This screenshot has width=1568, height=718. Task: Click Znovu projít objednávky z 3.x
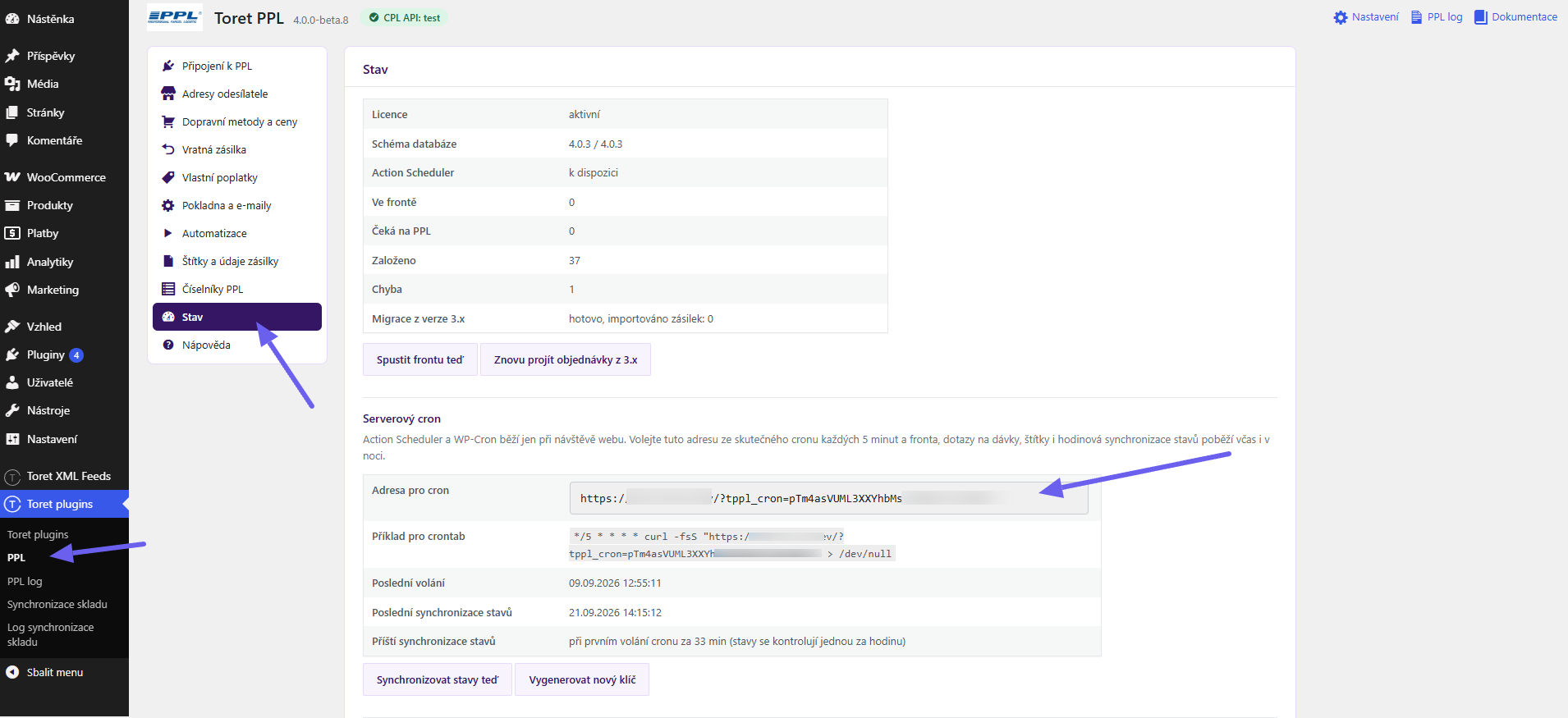pyautogui.click(x=566, y=359)
